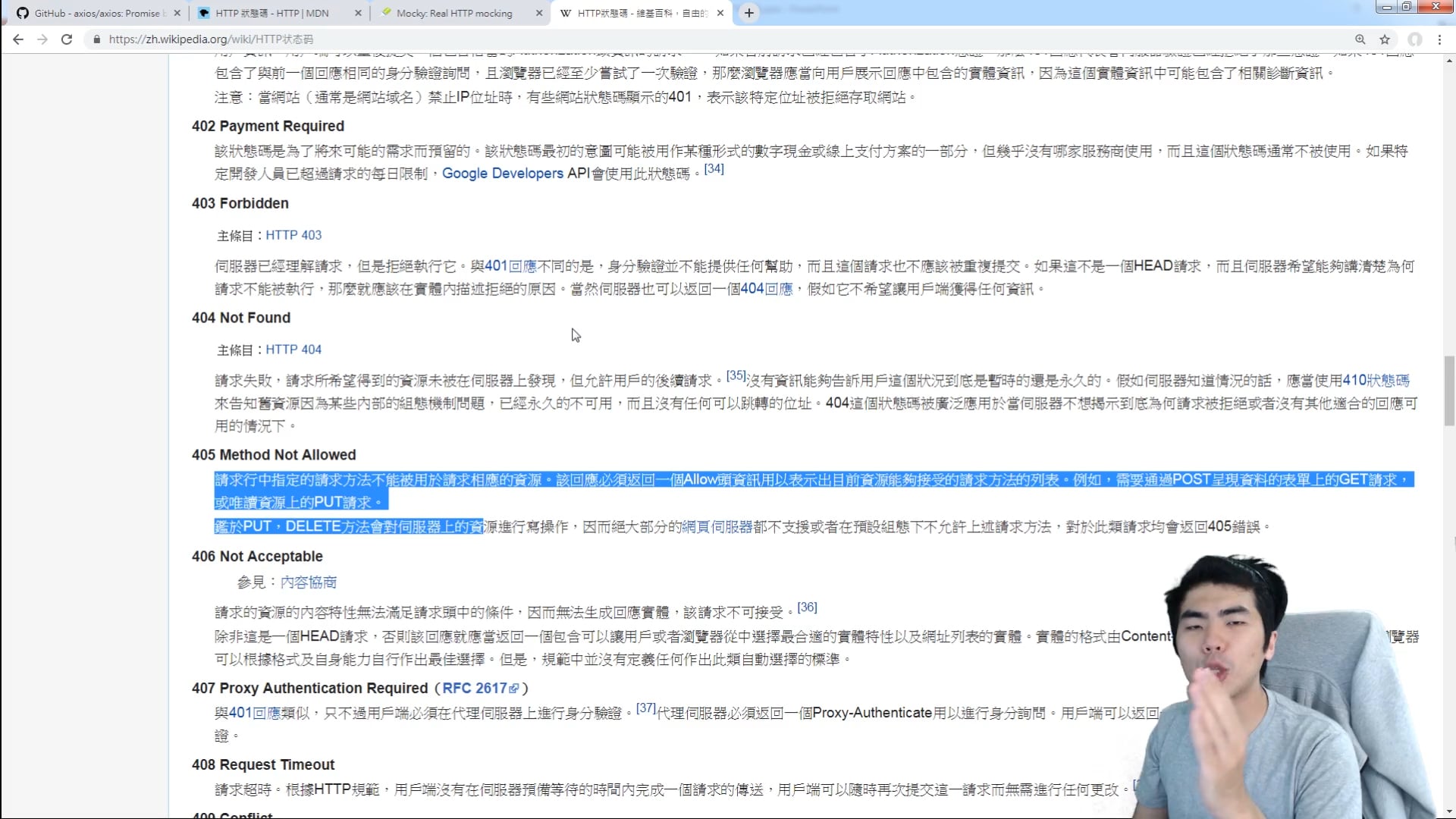
Task: Open the profile avatar icon
Action: [1415, 39]
